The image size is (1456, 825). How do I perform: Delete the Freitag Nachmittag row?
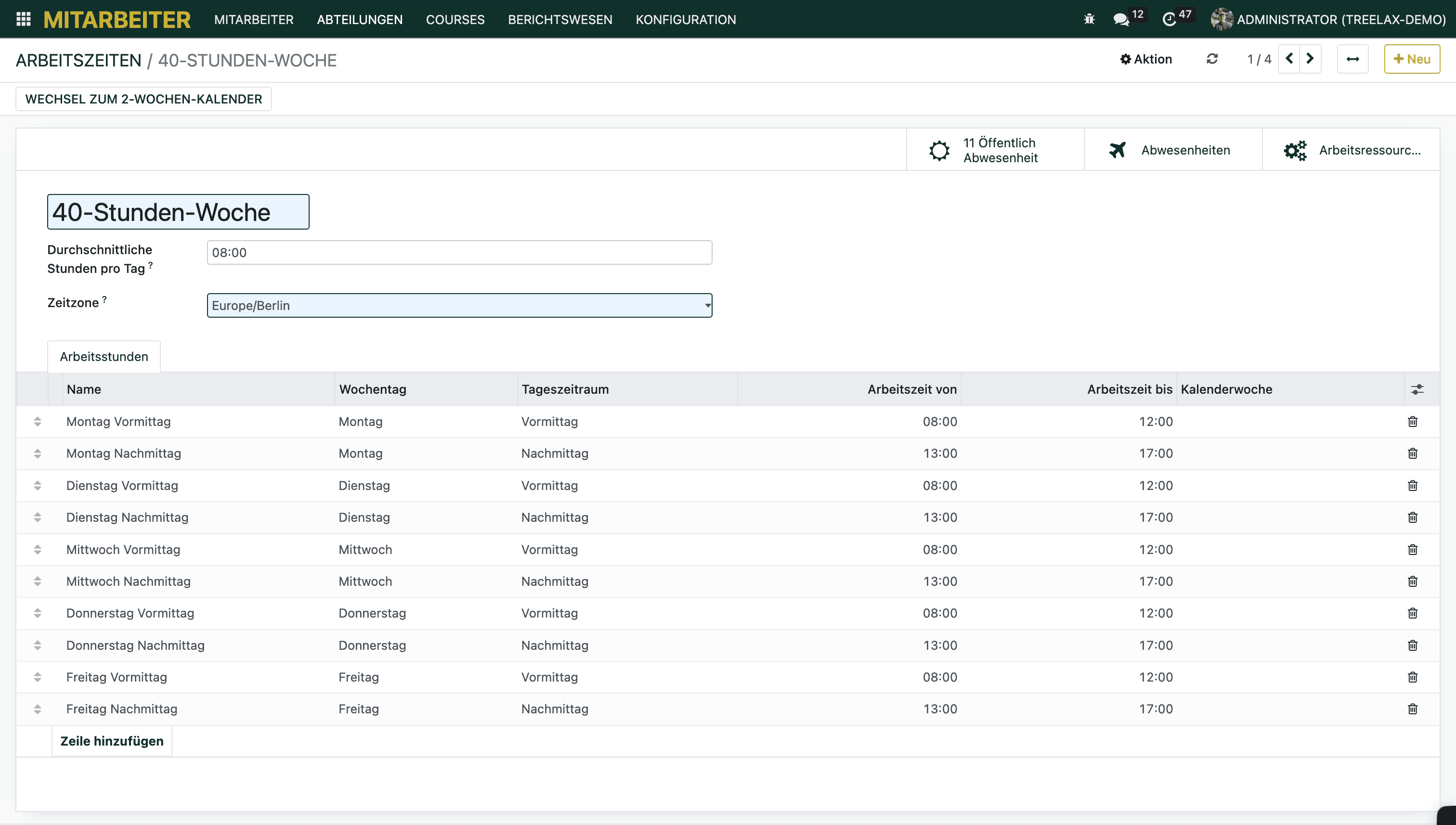[x=1412, y=709]
